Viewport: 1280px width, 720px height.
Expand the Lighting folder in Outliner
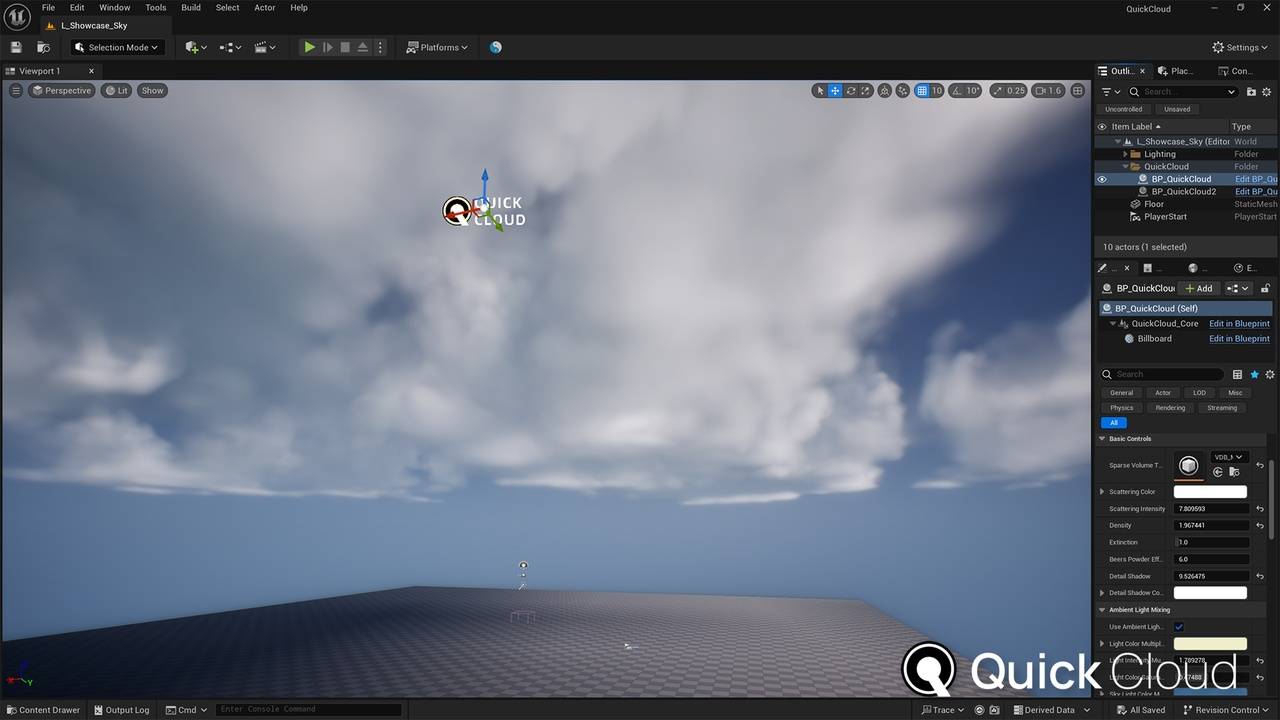pyautogui.click(x=1125, y=154)
